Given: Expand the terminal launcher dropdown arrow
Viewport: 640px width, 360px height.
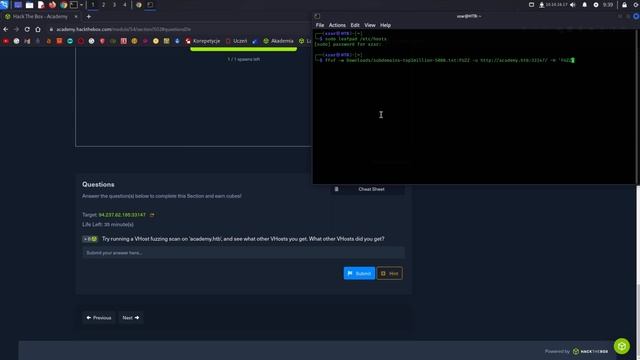Looking at the screenshot, I should (x=82, y=5).
